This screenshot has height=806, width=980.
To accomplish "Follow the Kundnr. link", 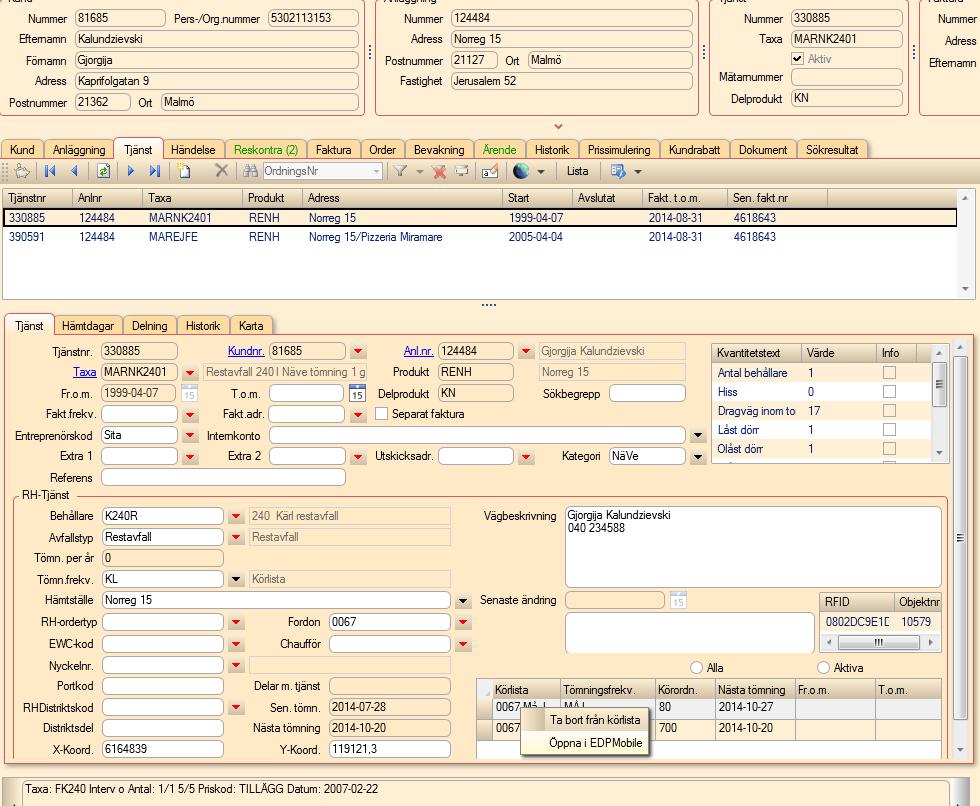I will (x=246, y=351).
